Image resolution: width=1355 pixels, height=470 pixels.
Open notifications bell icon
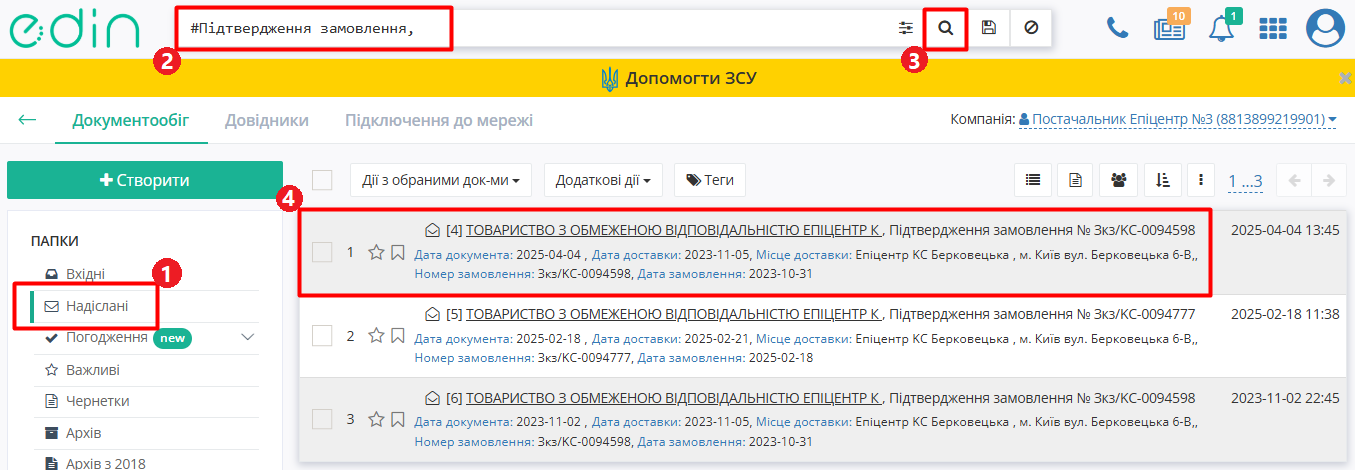coord(1222,28)
